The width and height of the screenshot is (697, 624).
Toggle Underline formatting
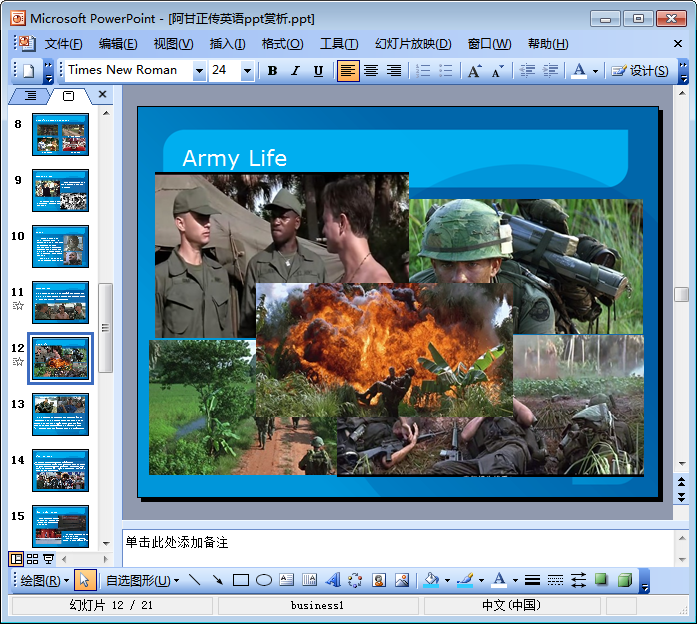tap(318, 71)
